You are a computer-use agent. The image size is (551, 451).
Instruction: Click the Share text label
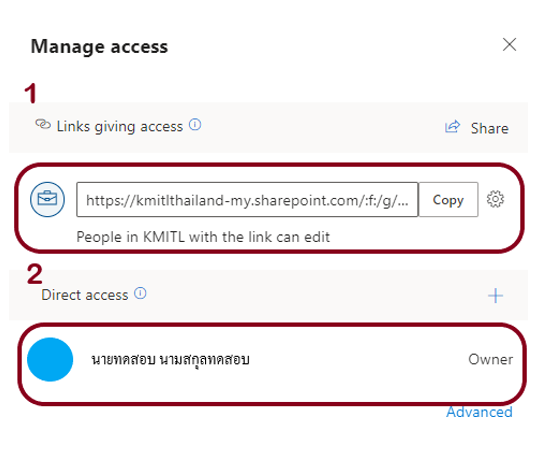click(490, 128)
